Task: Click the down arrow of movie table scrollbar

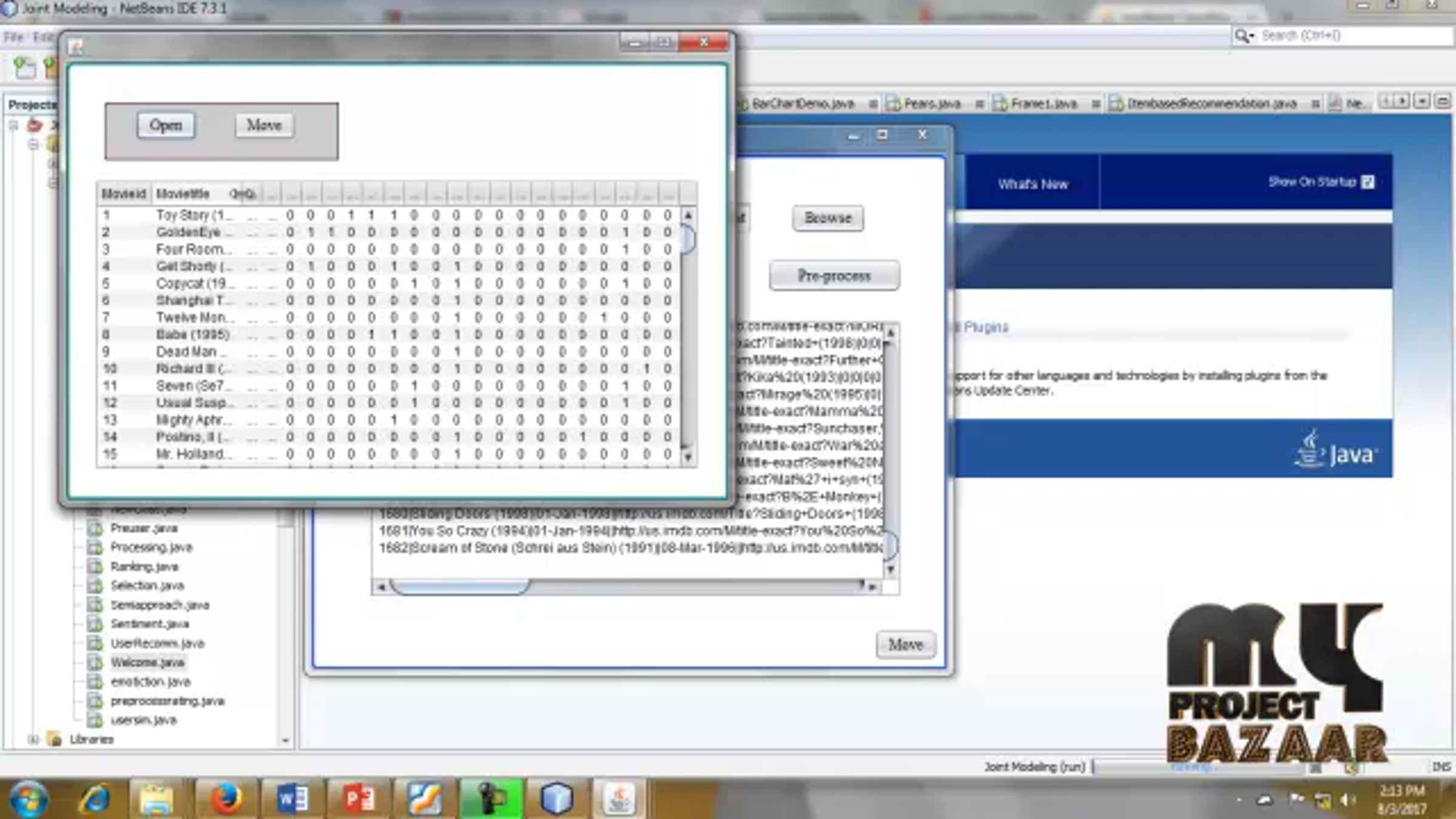Action: (688, 457)
